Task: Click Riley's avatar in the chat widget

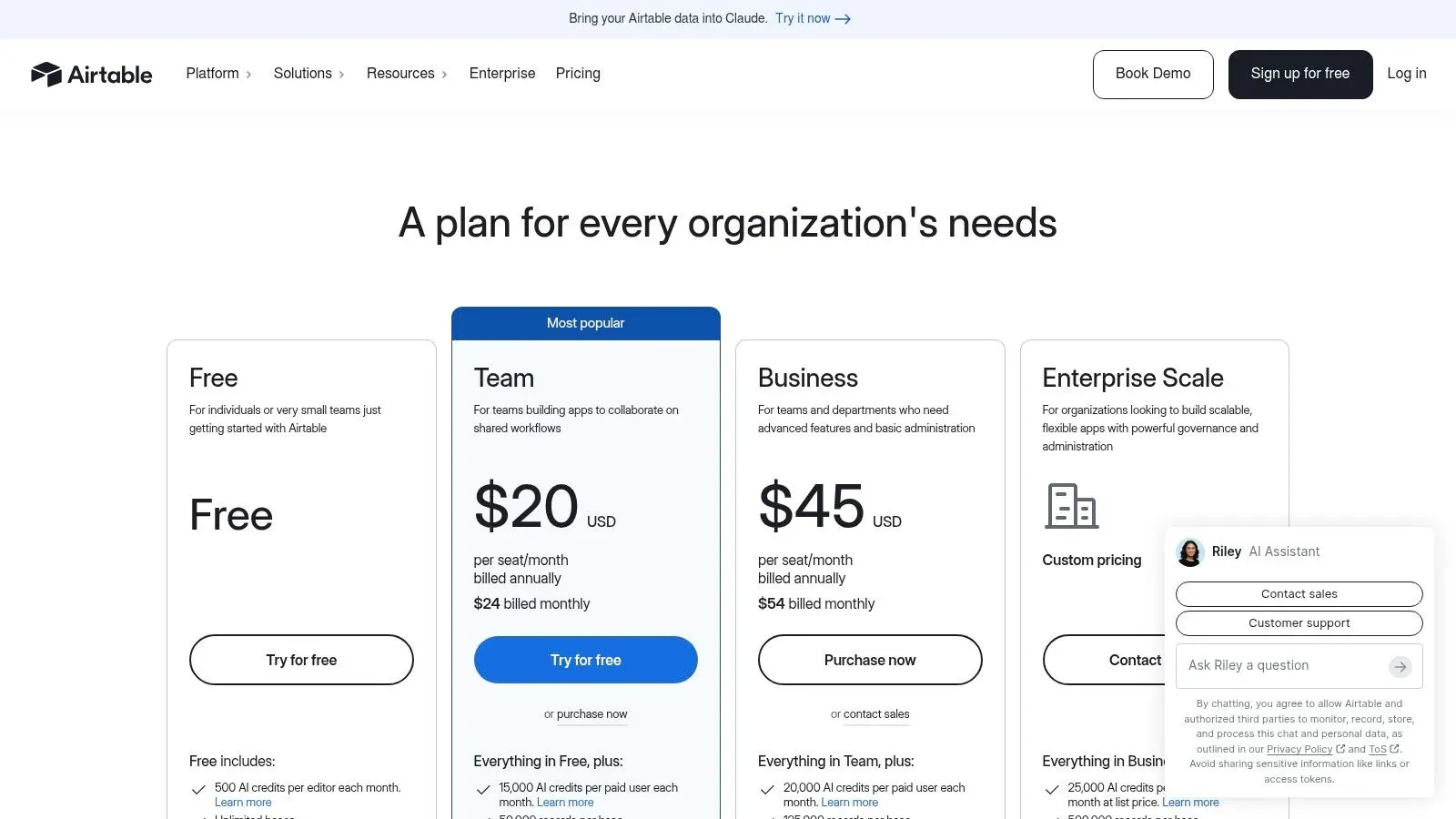Action: point(1189,551)
